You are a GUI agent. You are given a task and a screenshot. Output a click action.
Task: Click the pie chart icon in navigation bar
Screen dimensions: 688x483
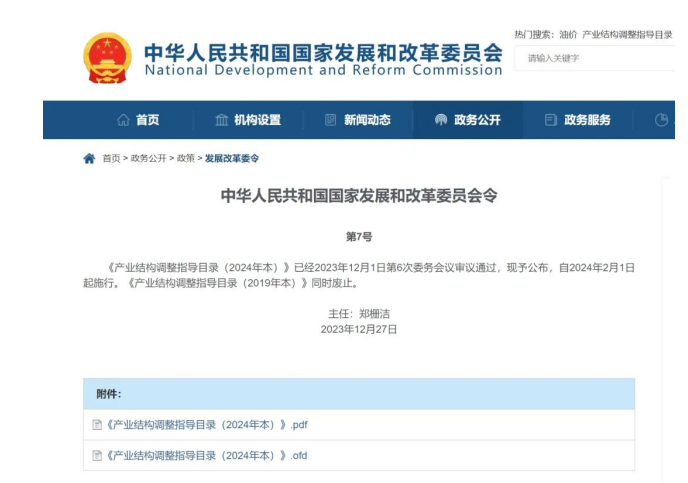coord(661,120)
